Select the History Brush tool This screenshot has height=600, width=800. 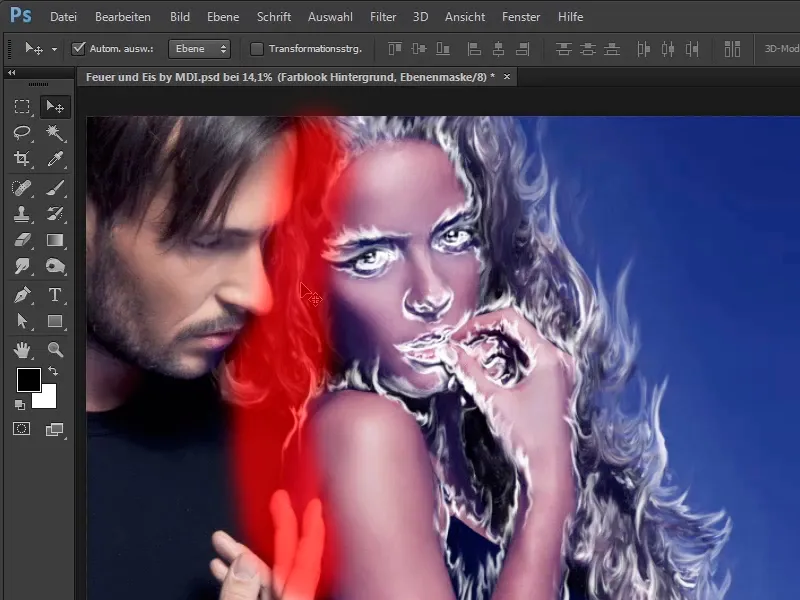coord(55,214)
